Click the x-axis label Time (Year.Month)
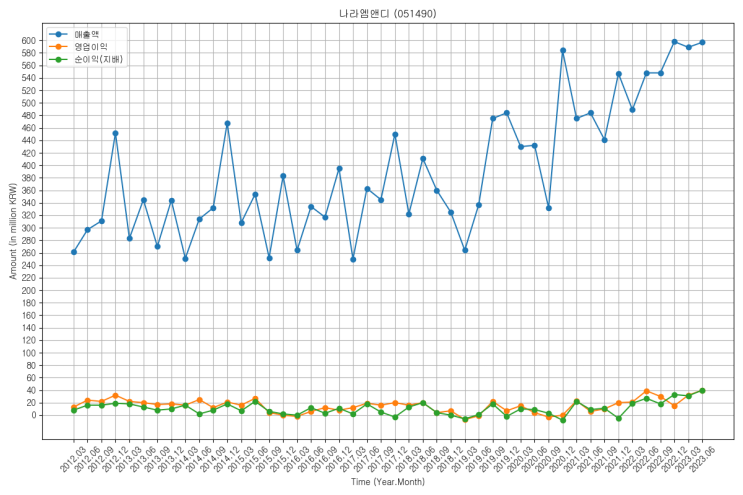Screen dimensions: 743x495 point(388,482)
